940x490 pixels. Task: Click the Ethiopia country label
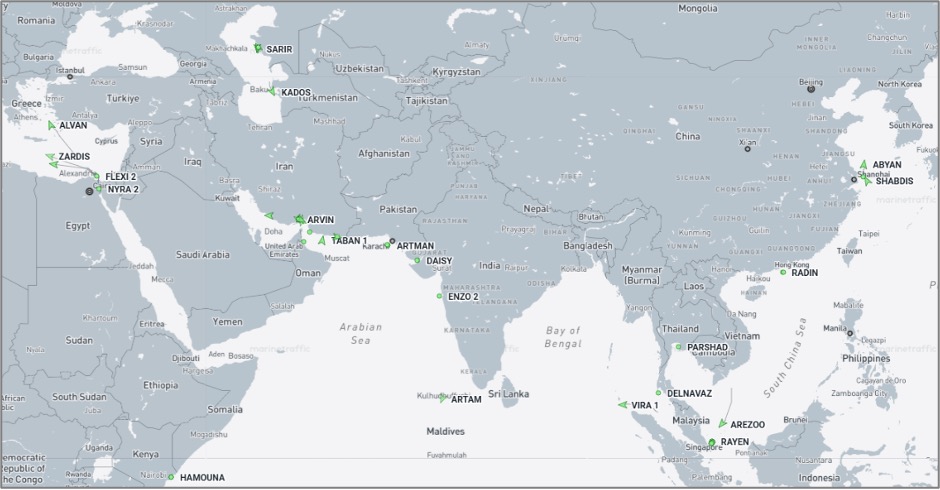point(161,386)
